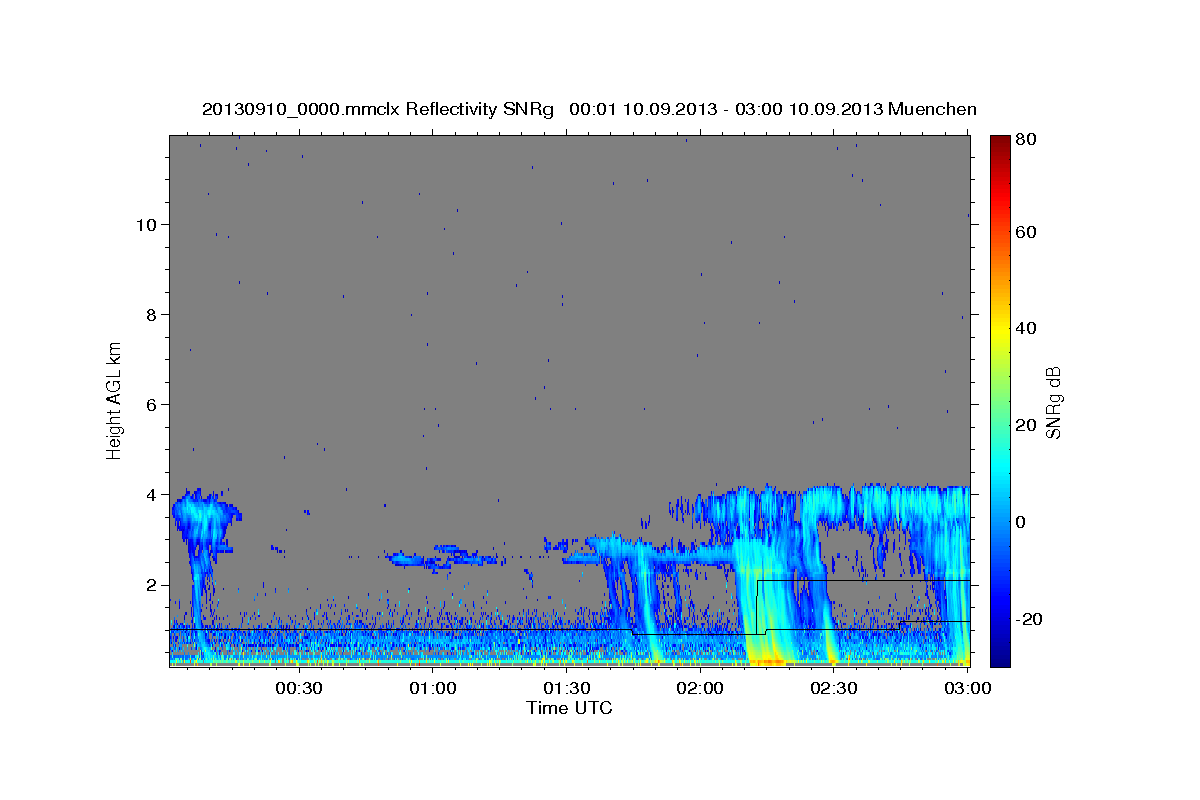The width and height of the screenshot is (1200, 800).
Task: Click the "01:00" time tick label
Action: point(433,688)
